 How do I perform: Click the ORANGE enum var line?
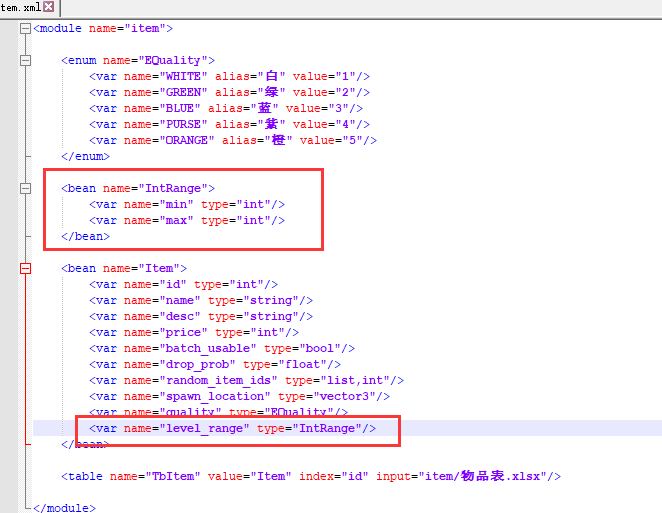tap(232, 140)
